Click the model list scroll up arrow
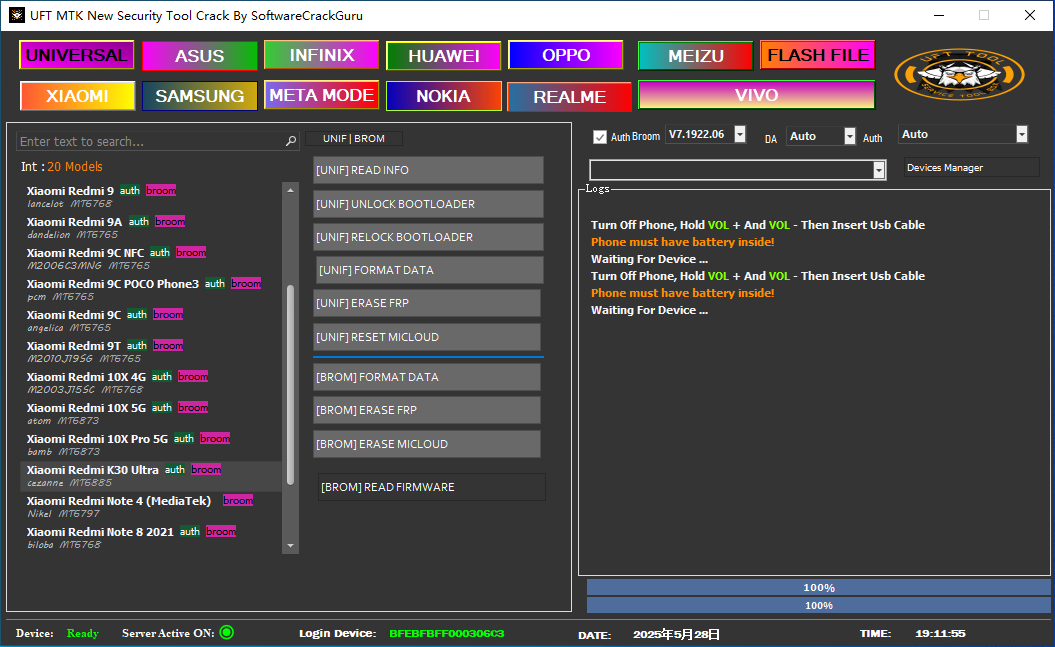 pos(291,190)
